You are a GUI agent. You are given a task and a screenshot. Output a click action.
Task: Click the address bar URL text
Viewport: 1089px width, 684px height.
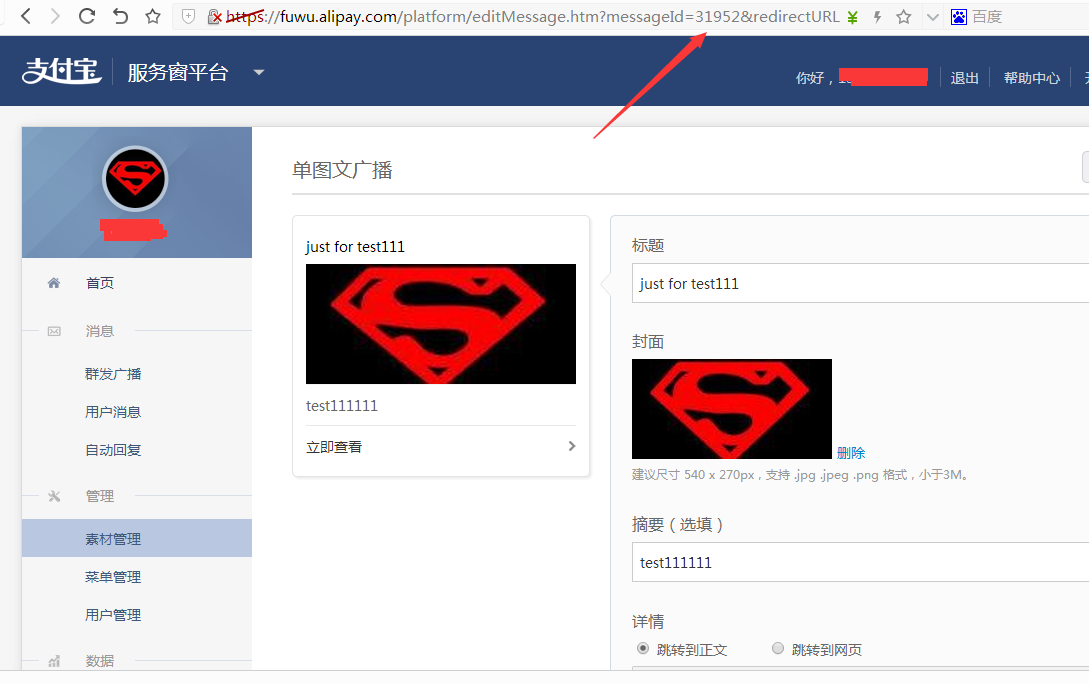pos(533,17)
